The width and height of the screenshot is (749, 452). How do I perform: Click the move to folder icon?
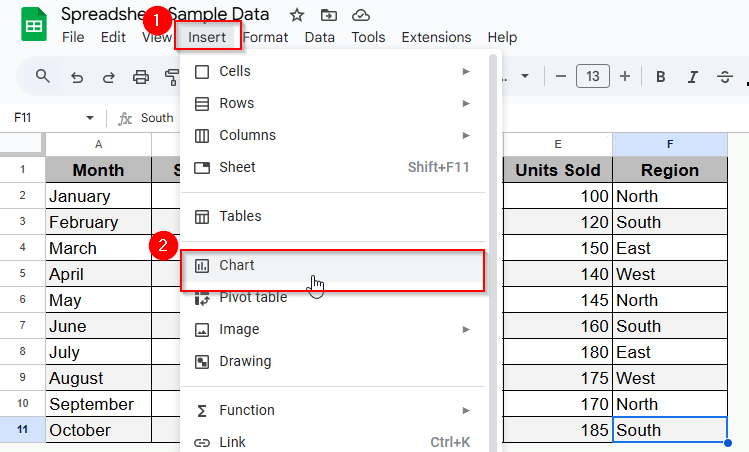(329, 15)
